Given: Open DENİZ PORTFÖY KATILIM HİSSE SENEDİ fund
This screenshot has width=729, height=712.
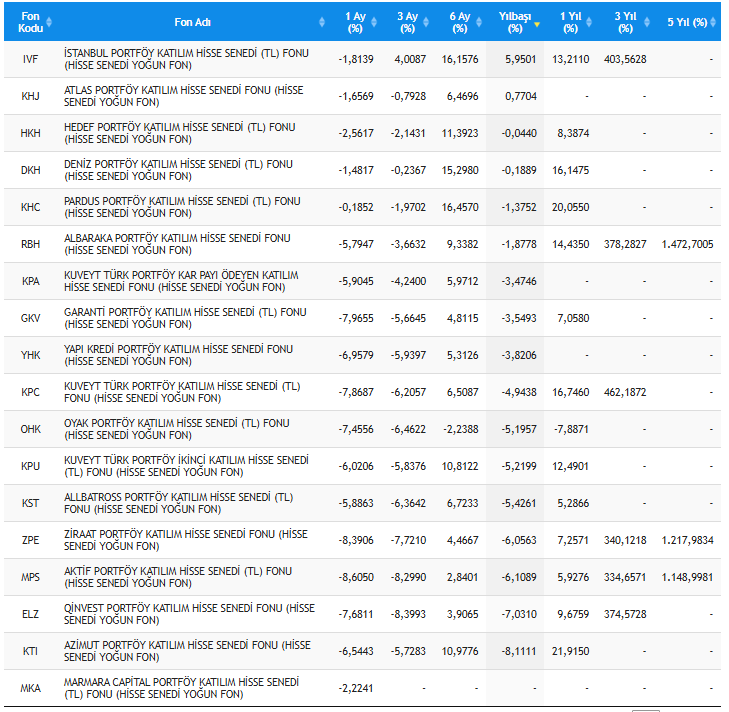Looking at the screenshot, I should click(178, 170).
